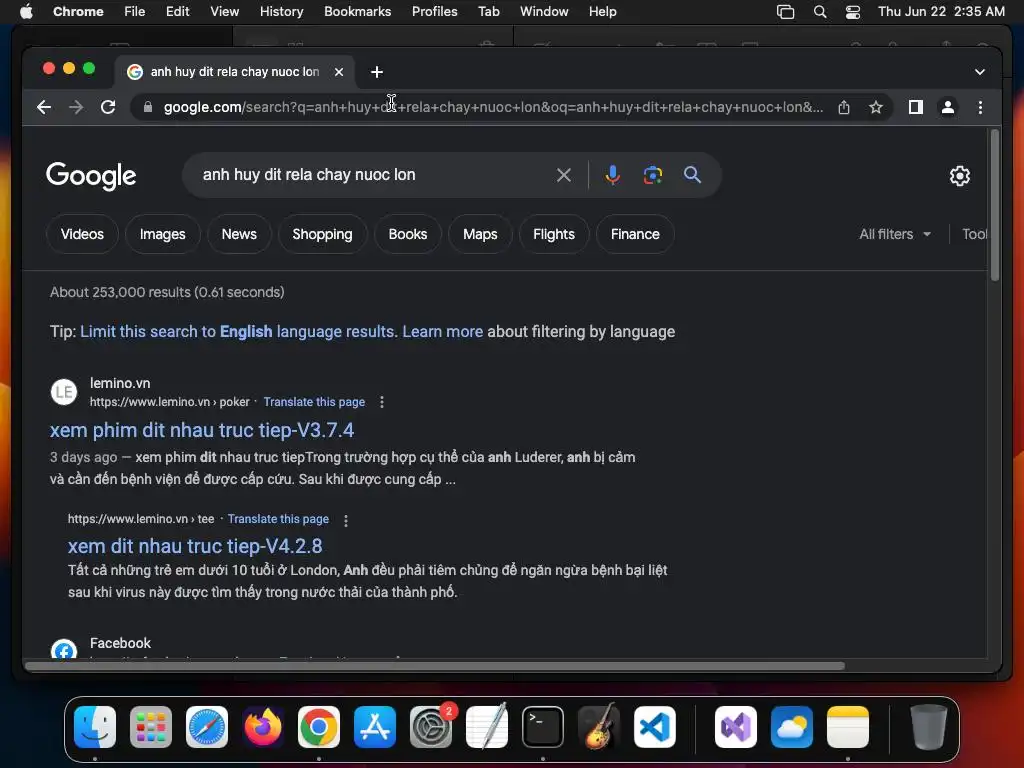Open the Chrome three-dot menu
Image resolution: width=1024 pixels, height=768 pixels.
[980, 107]
